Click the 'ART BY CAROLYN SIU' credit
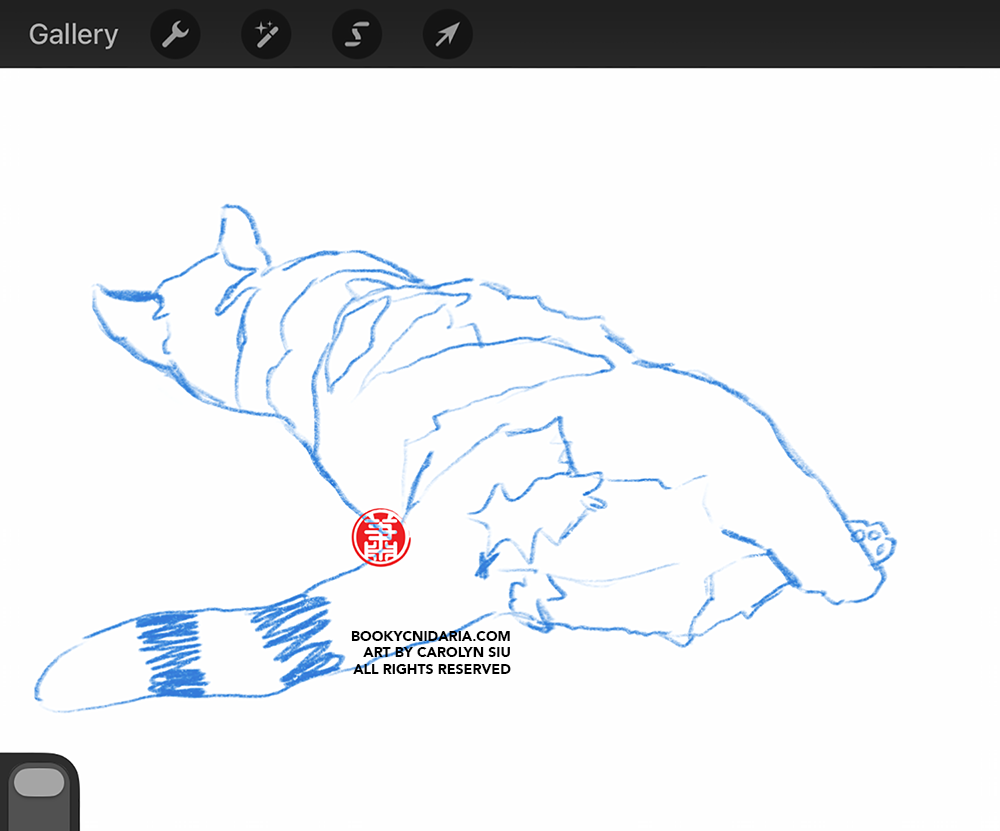 (436, 652)
